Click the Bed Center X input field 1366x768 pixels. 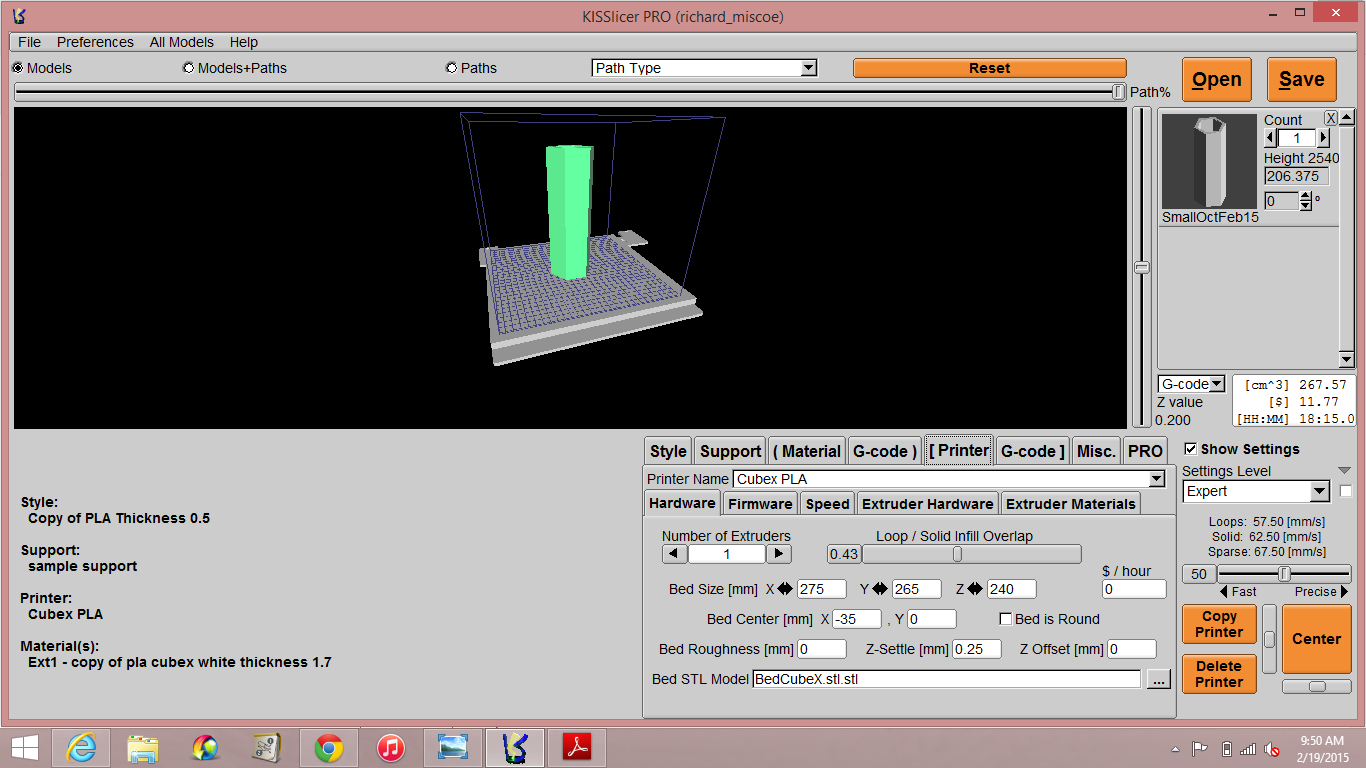(856, 619)
